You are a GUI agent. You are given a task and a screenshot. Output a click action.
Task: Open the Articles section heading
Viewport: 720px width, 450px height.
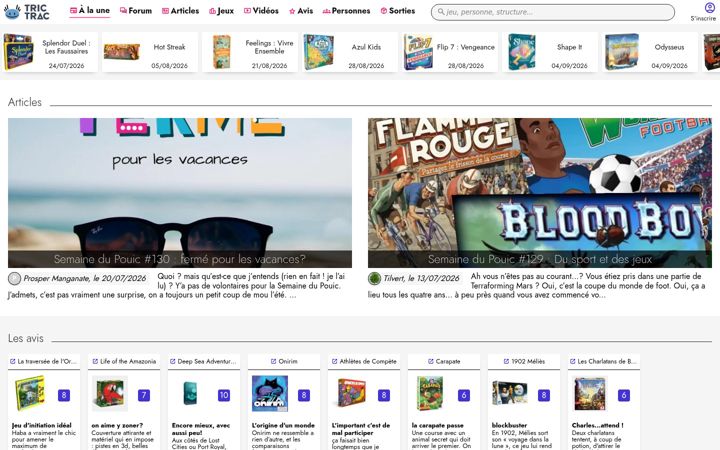pyautogui.click(x=25, y=102)
